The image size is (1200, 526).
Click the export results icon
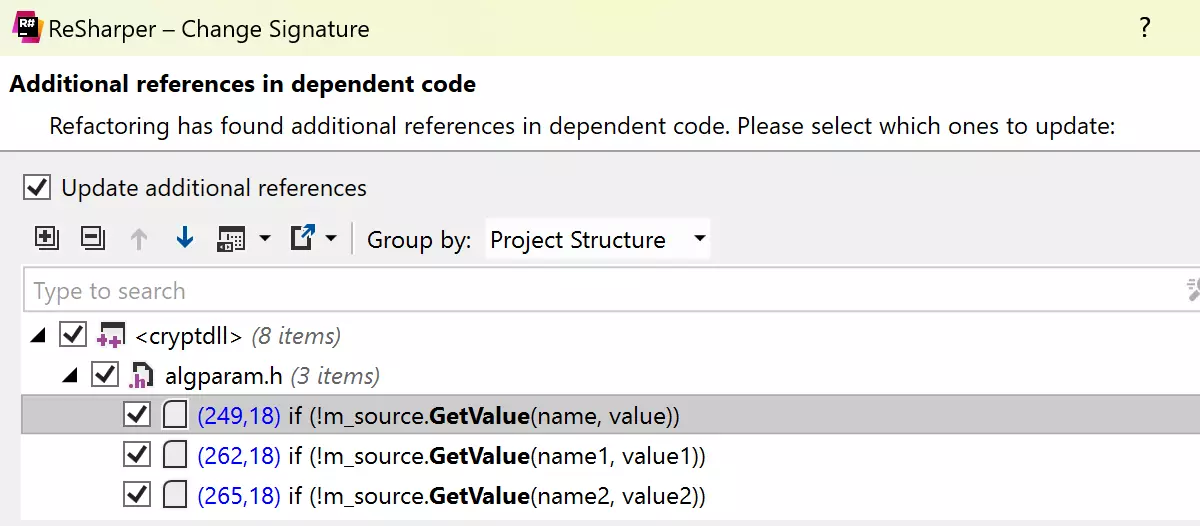pos(302,239)
